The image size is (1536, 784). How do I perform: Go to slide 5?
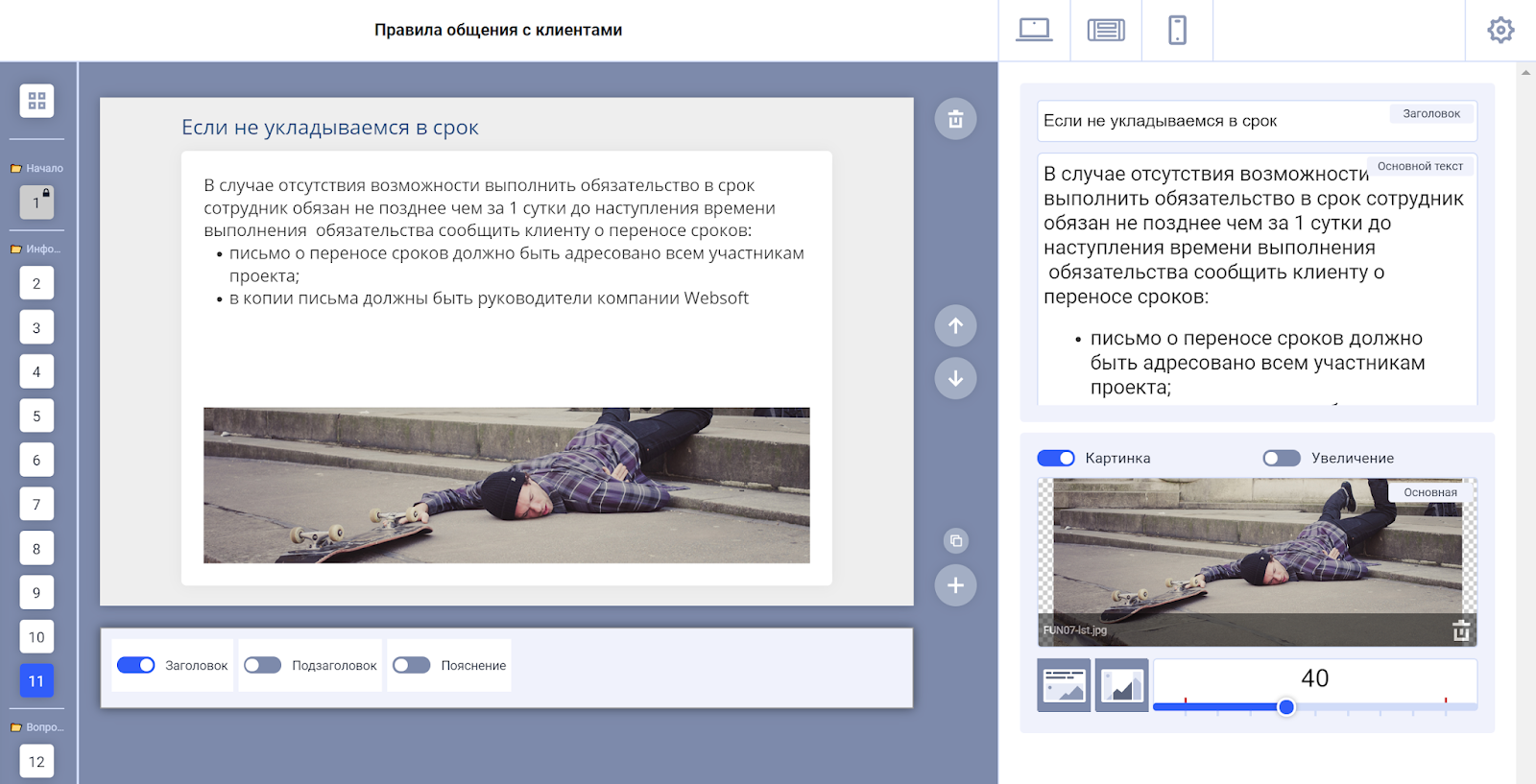[x=36, y=416]
